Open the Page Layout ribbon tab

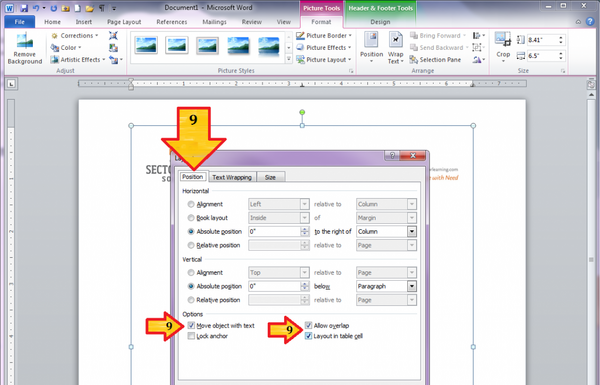(x=124, y=22)
